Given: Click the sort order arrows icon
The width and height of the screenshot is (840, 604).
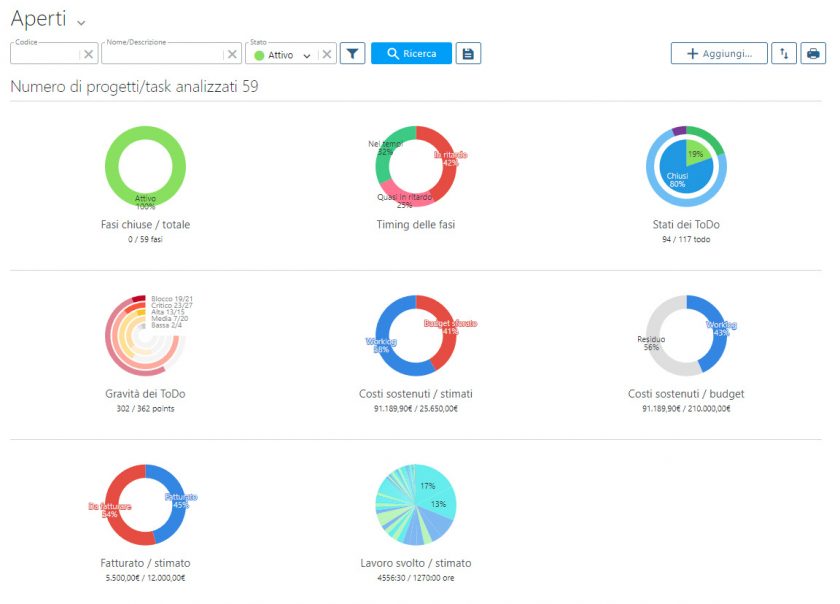Looking at the screenshot, I should (x=784, y=54).
